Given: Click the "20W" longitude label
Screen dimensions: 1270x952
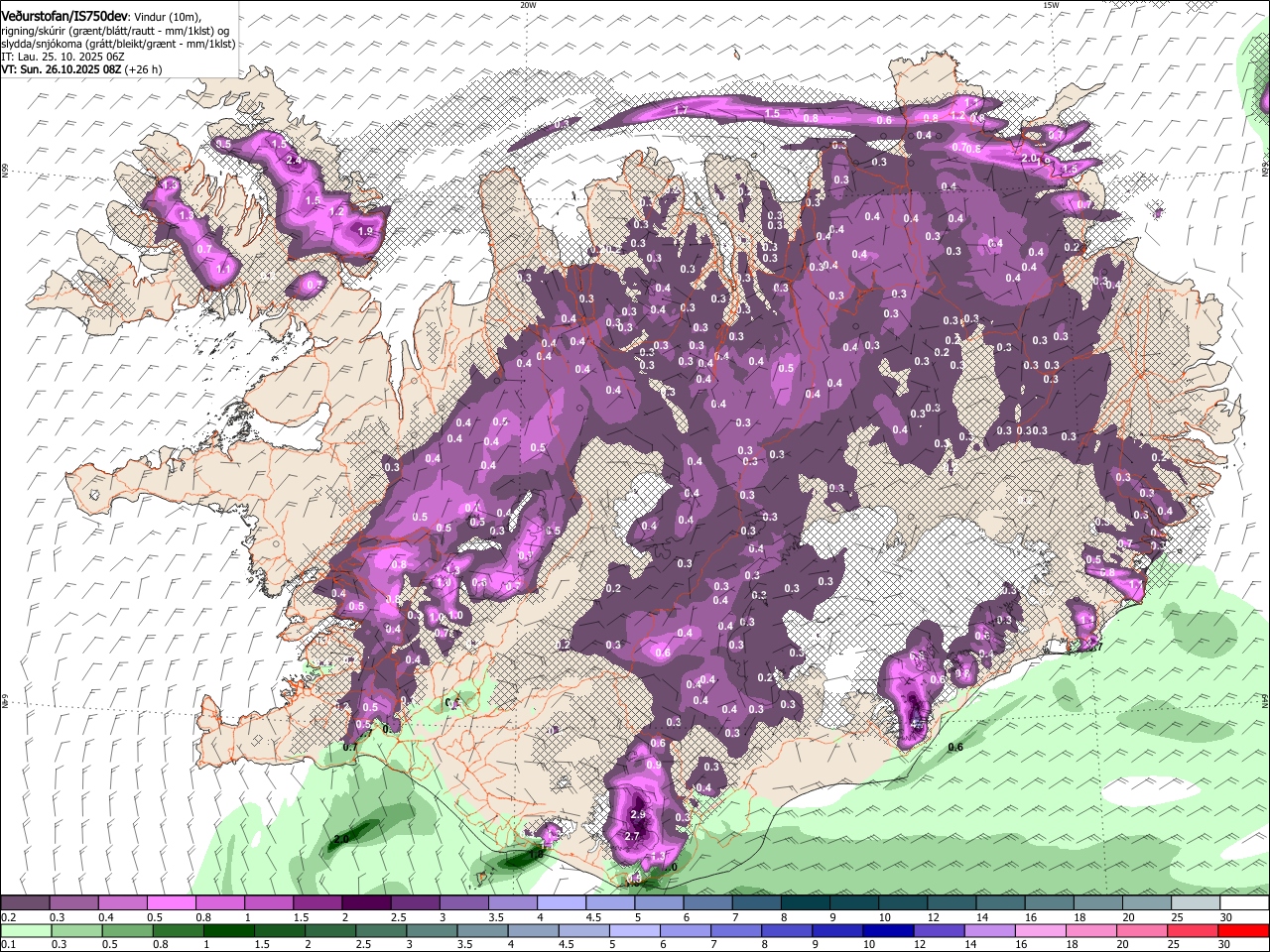Looking at the screenshot, I should click(528, 5).
